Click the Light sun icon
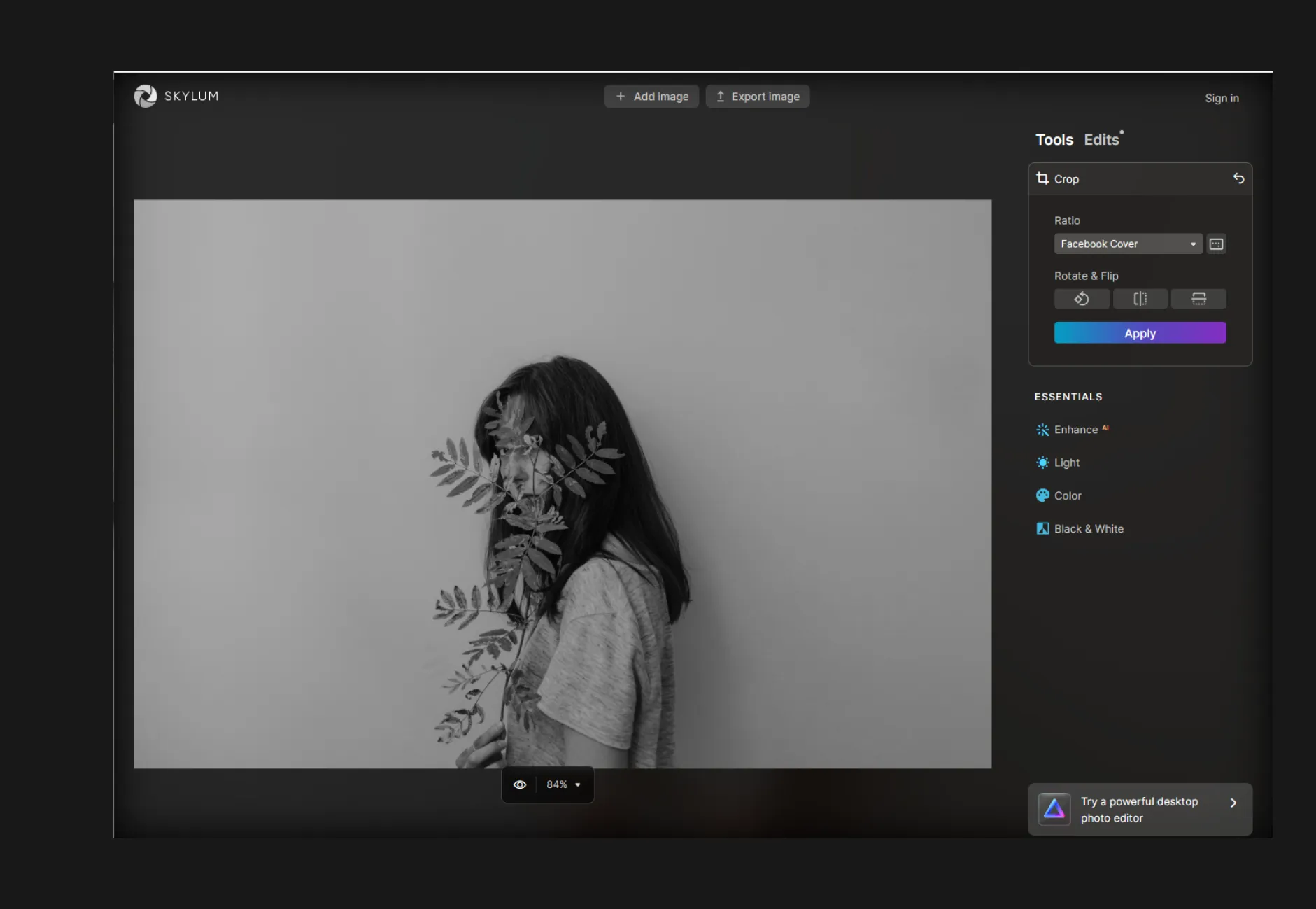This screenshot has height=909, width=1316. (1042, 463)
